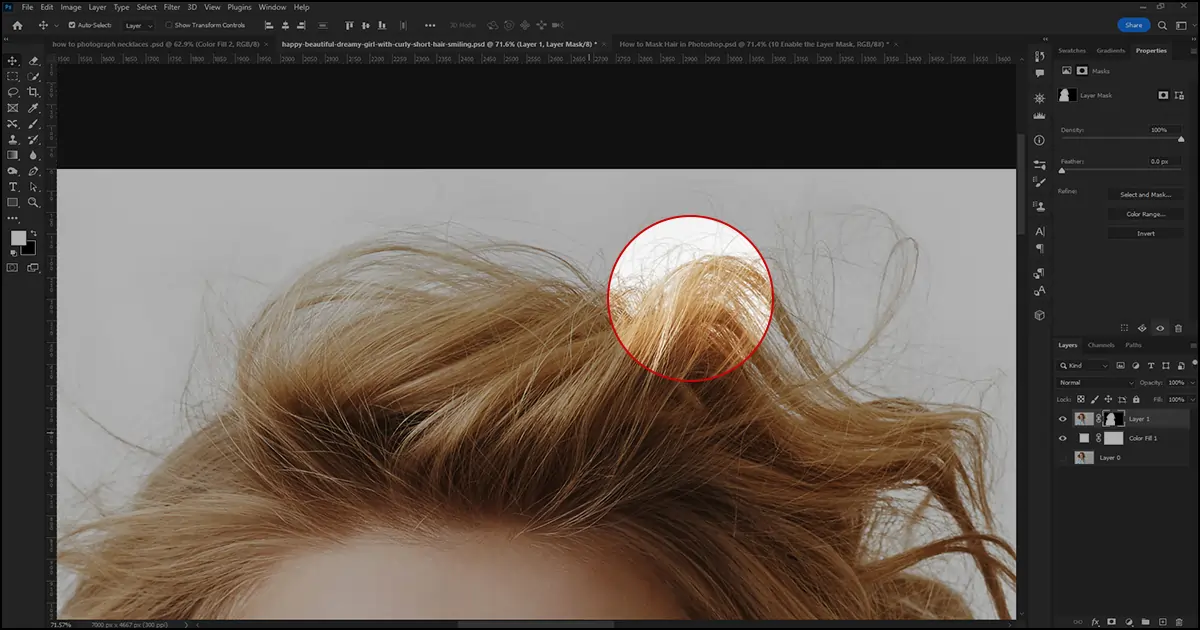Viewport: 1200px width, 630px height.
Task: Open the Filter menu
Action: 171,7
